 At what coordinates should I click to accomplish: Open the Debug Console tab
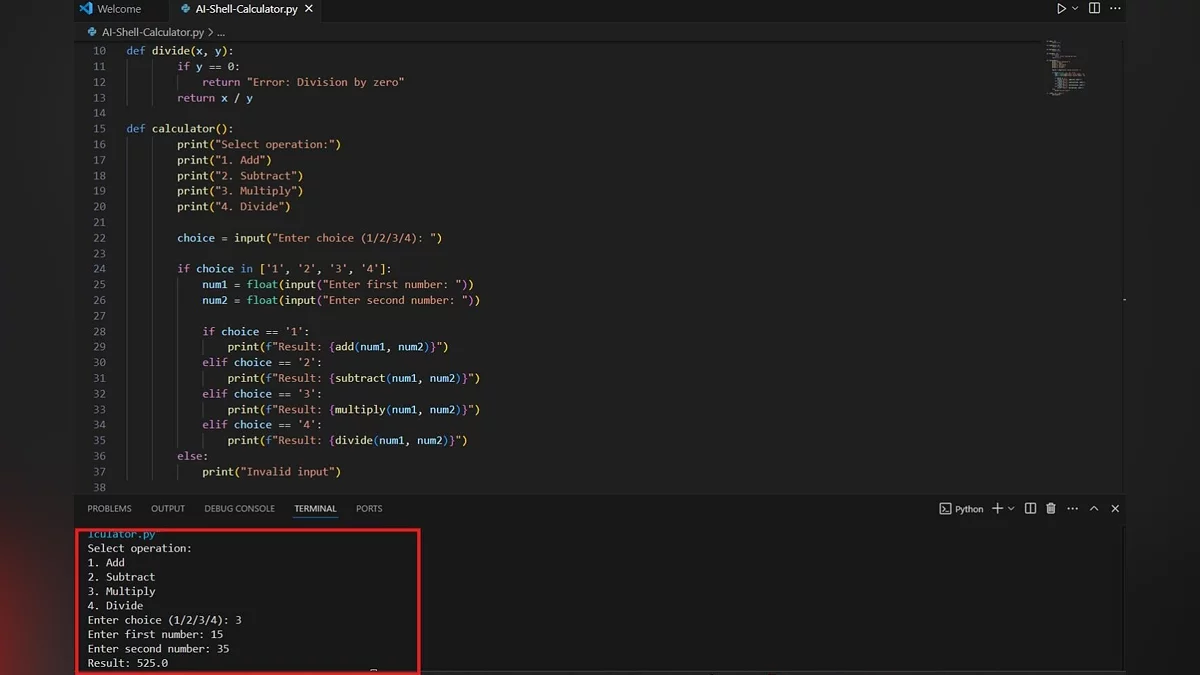[x=239, y=509]
